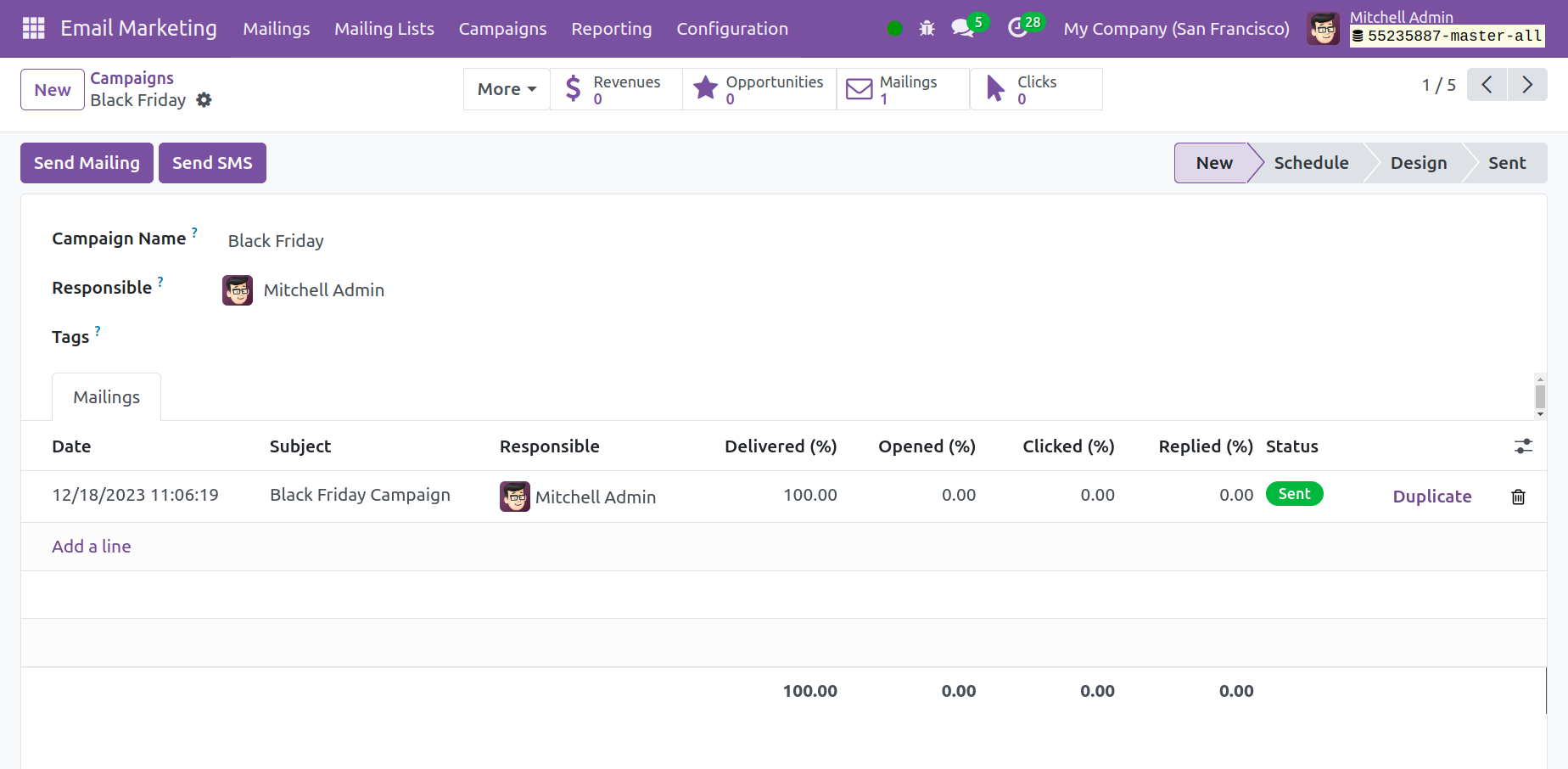This screenshot has width=1568, height=769.
Task: Select the Mailings tab
Action: click(x=106, y=397)
